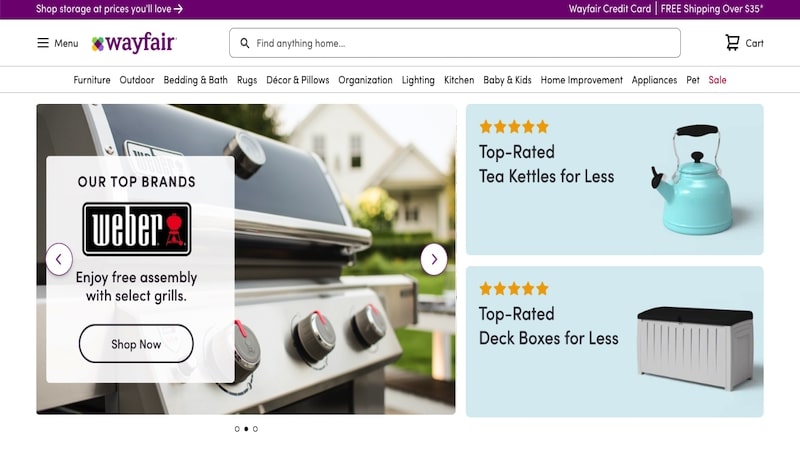800x450 pixels.
Task: Select the third carousel dot indicator
Action: [255, 429]
